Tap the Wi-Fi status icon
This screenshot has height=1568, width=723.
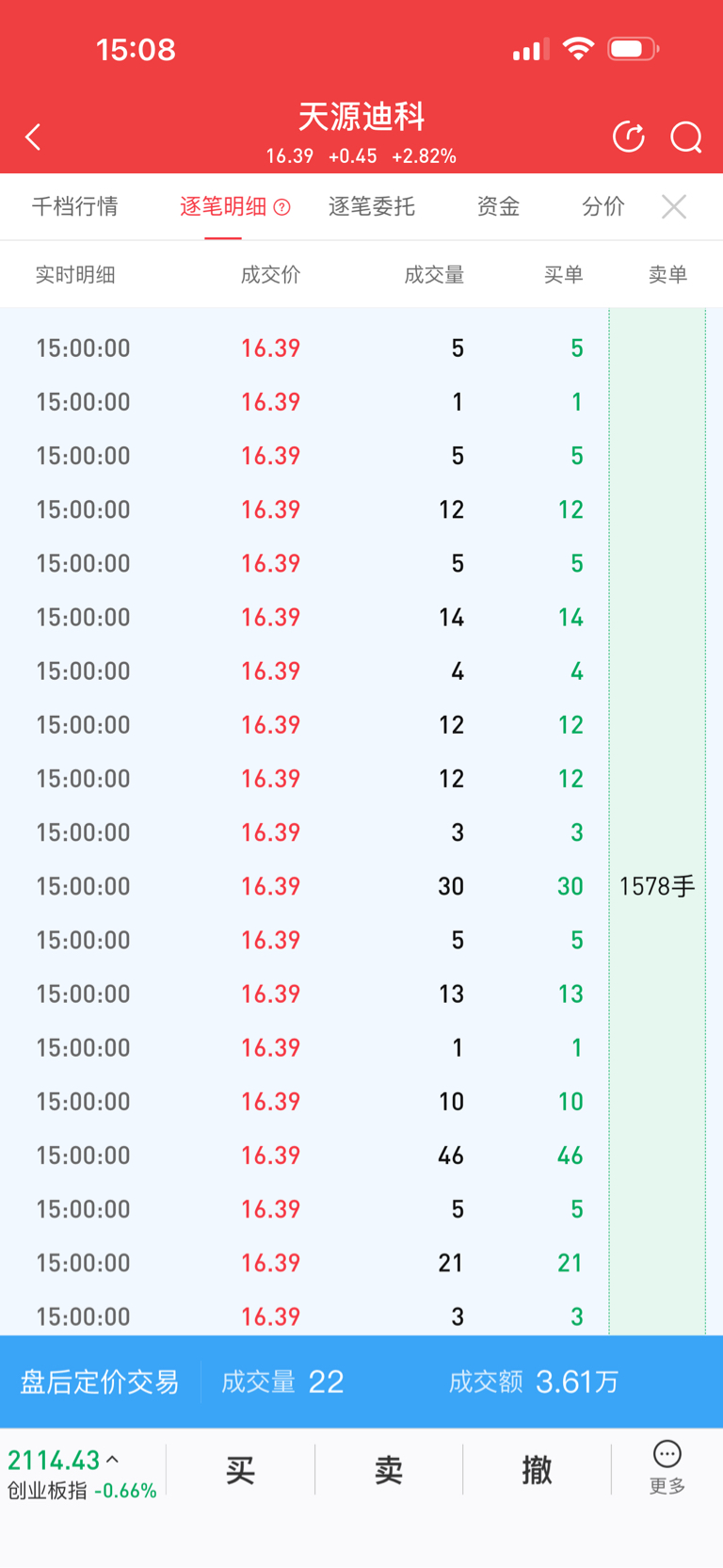click(x=578, y=49)
